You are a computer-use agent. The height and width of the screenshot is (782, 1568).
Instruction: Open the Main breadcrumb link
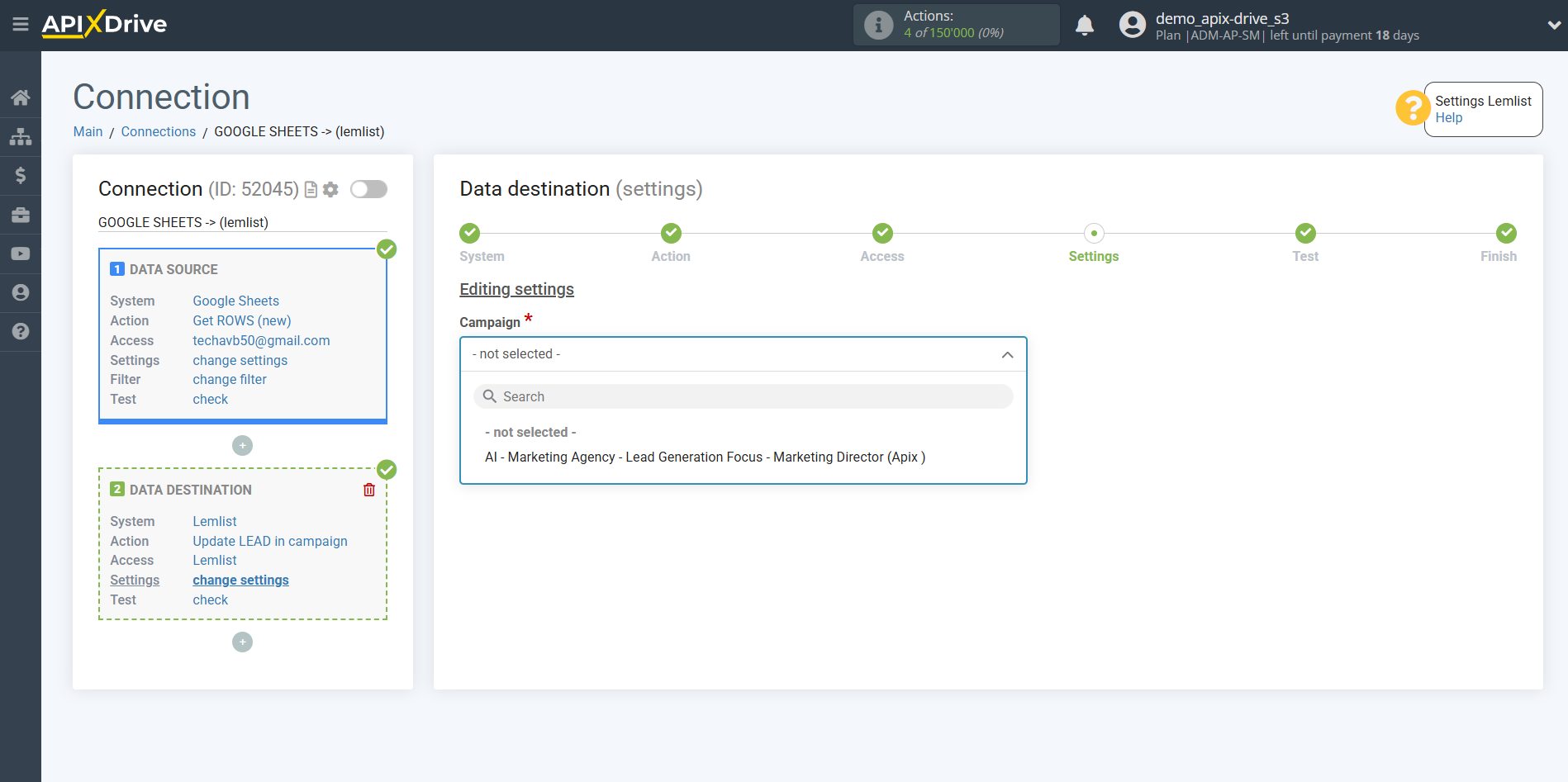pyautogui.click(x=88, y=131)
